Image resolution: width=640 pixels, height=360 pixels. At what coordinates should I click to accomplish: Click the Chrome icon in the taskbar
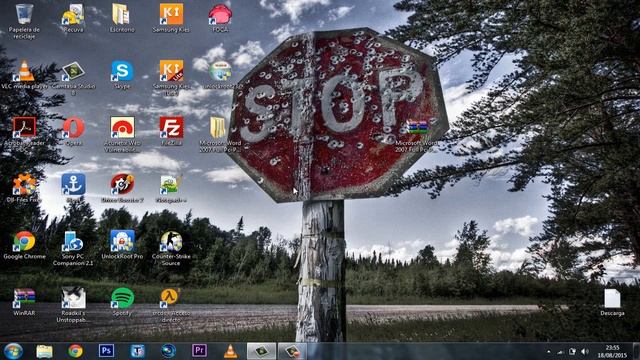(x=75, y=351)
